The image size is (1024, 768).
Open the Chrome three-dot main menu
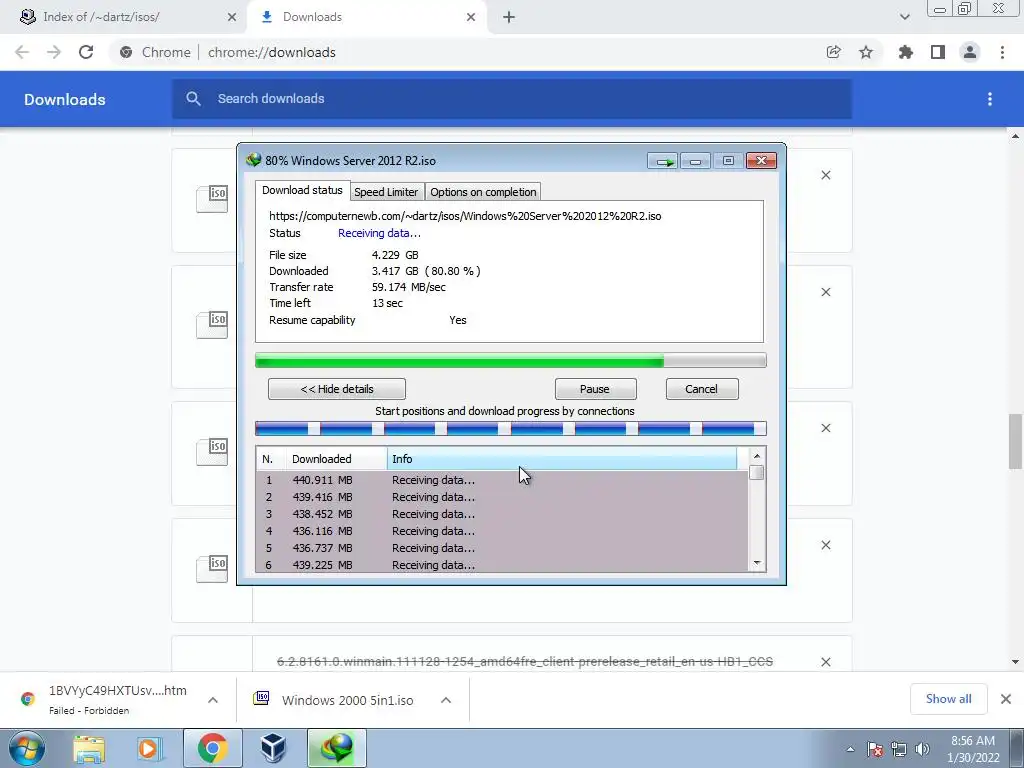point(1002,52)
